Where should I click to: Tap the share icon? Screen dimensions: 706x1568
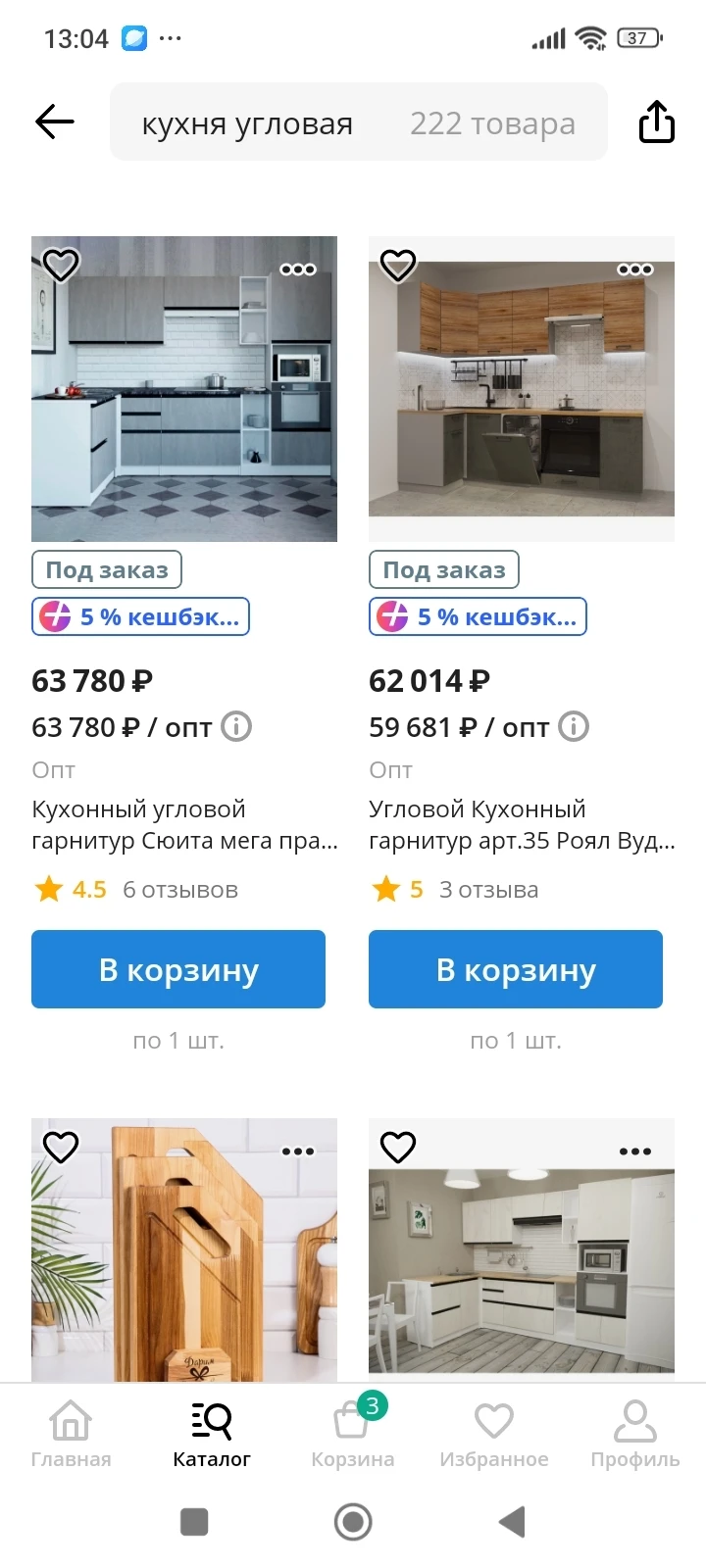(x=656, y=122)
